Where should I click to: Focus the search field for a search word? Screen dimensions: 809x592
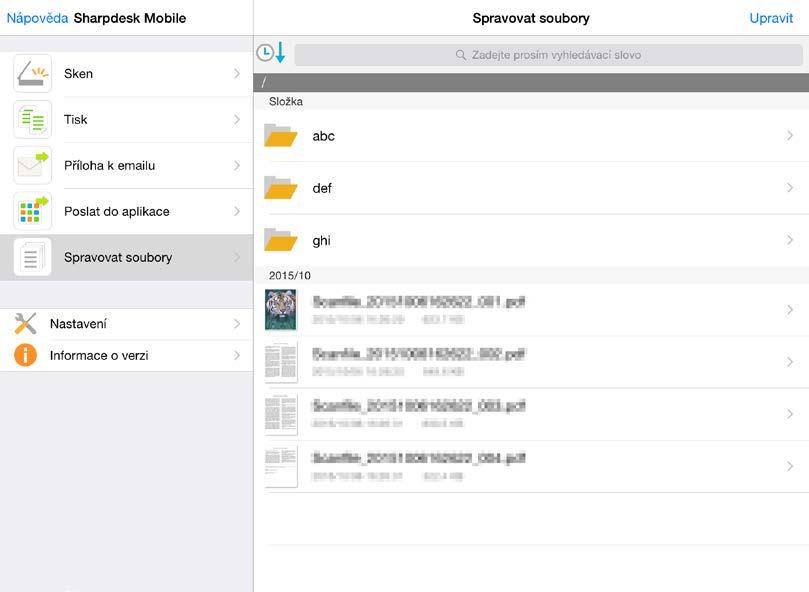click(548, 55)
